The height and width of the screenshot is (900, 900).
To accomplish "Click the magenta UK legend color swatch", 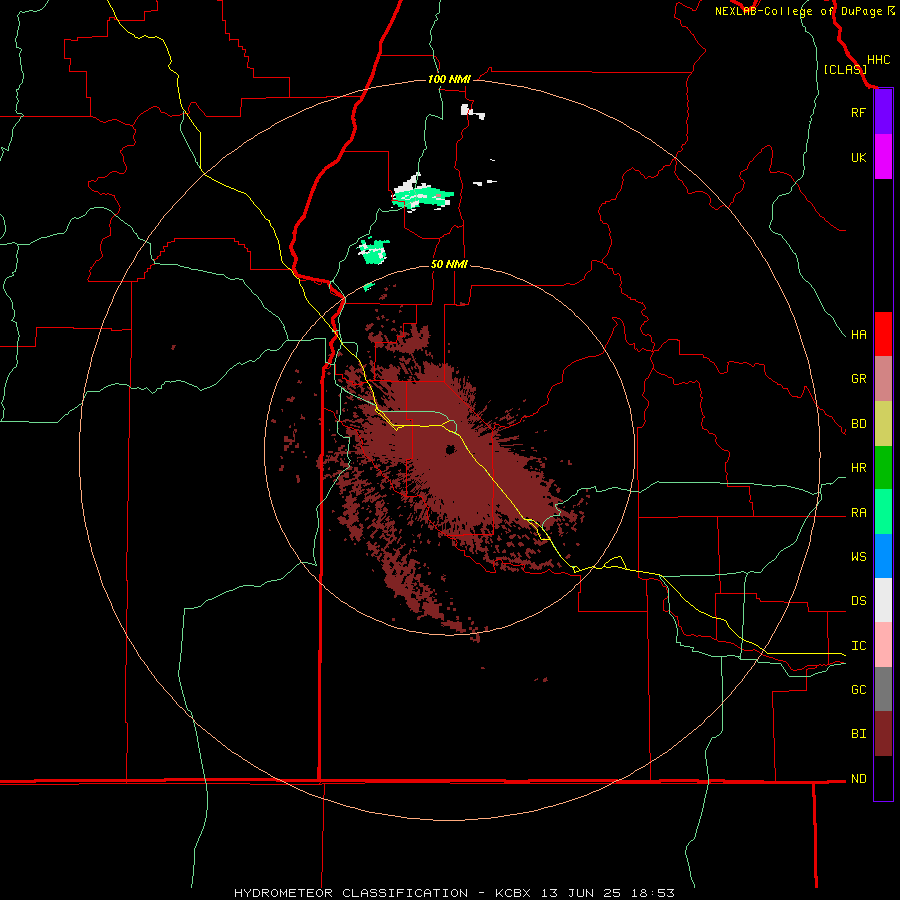I will coord(883,157).
